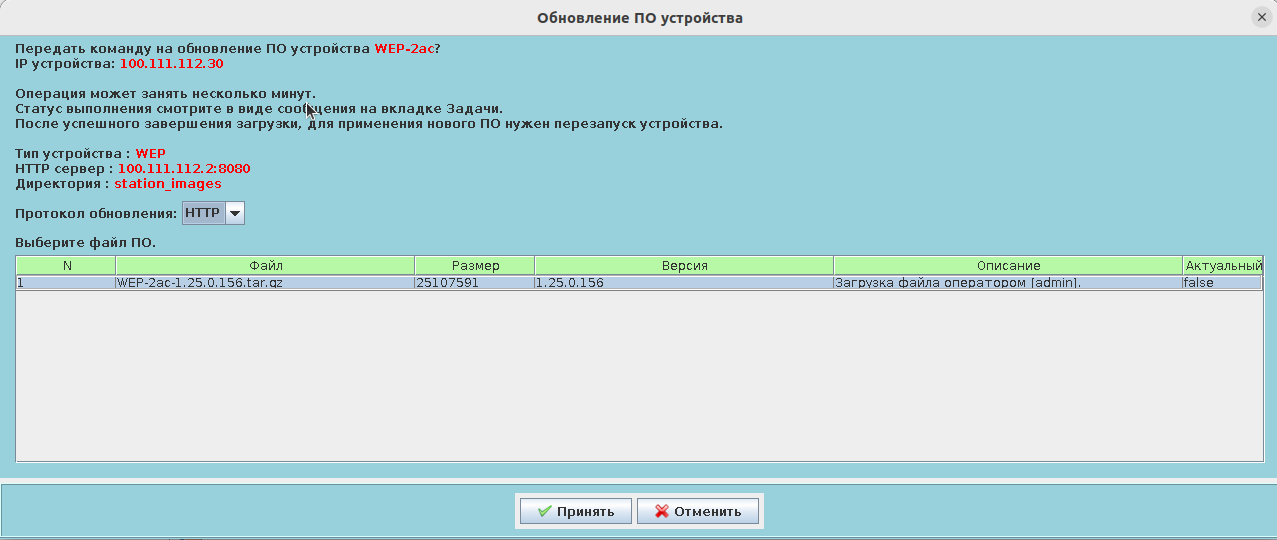Click the device type value WEP
The image size is (1277, 540).
[x=150, y=153]
